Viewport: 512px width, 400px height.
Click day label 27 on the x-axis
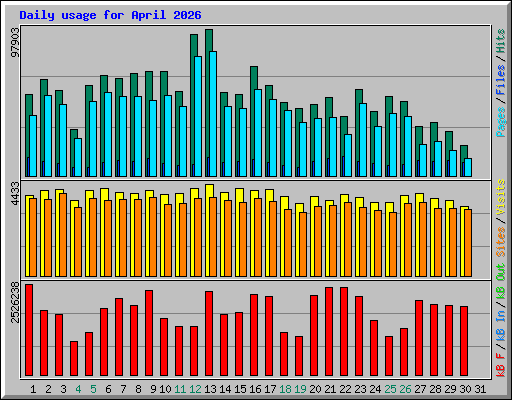click(x=420, y=389)
